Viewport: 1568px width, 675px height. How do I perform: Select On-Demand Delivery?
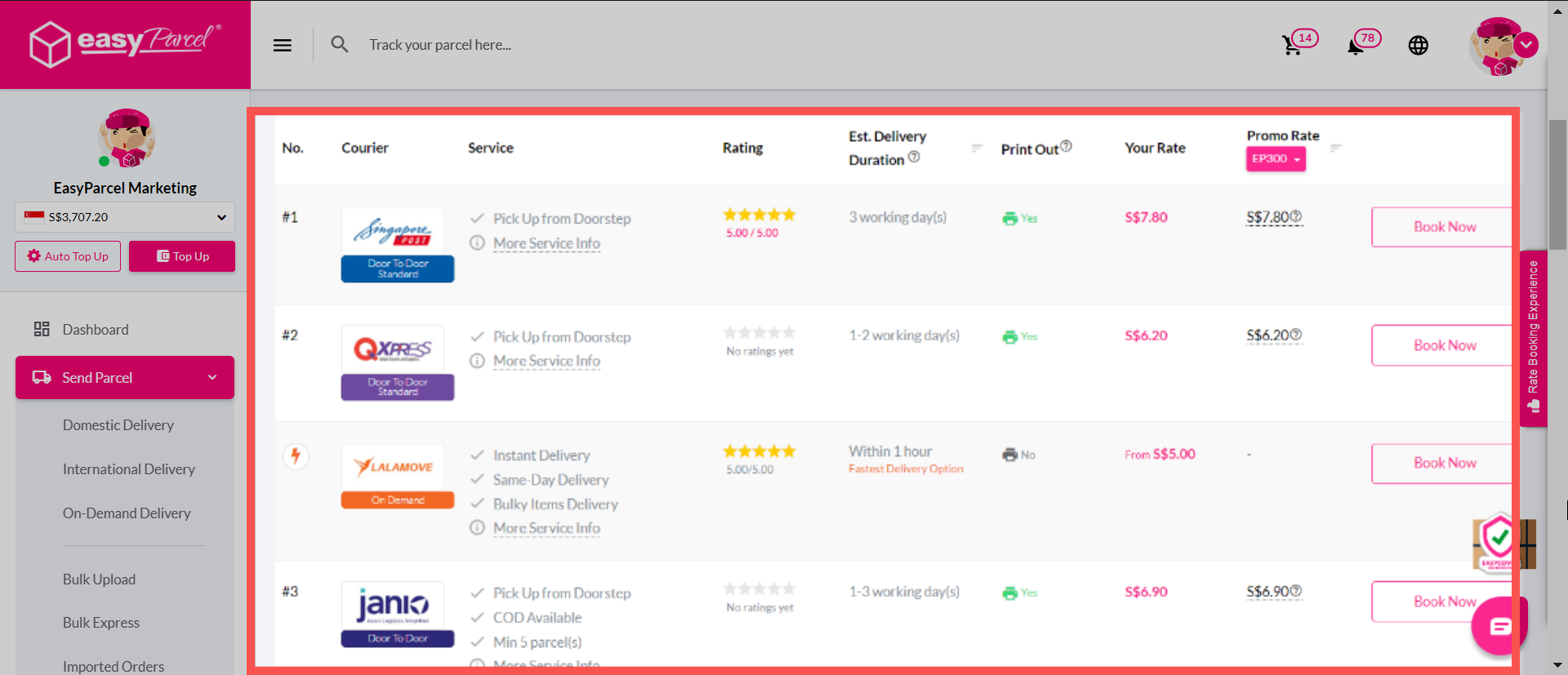click(127, 513)
